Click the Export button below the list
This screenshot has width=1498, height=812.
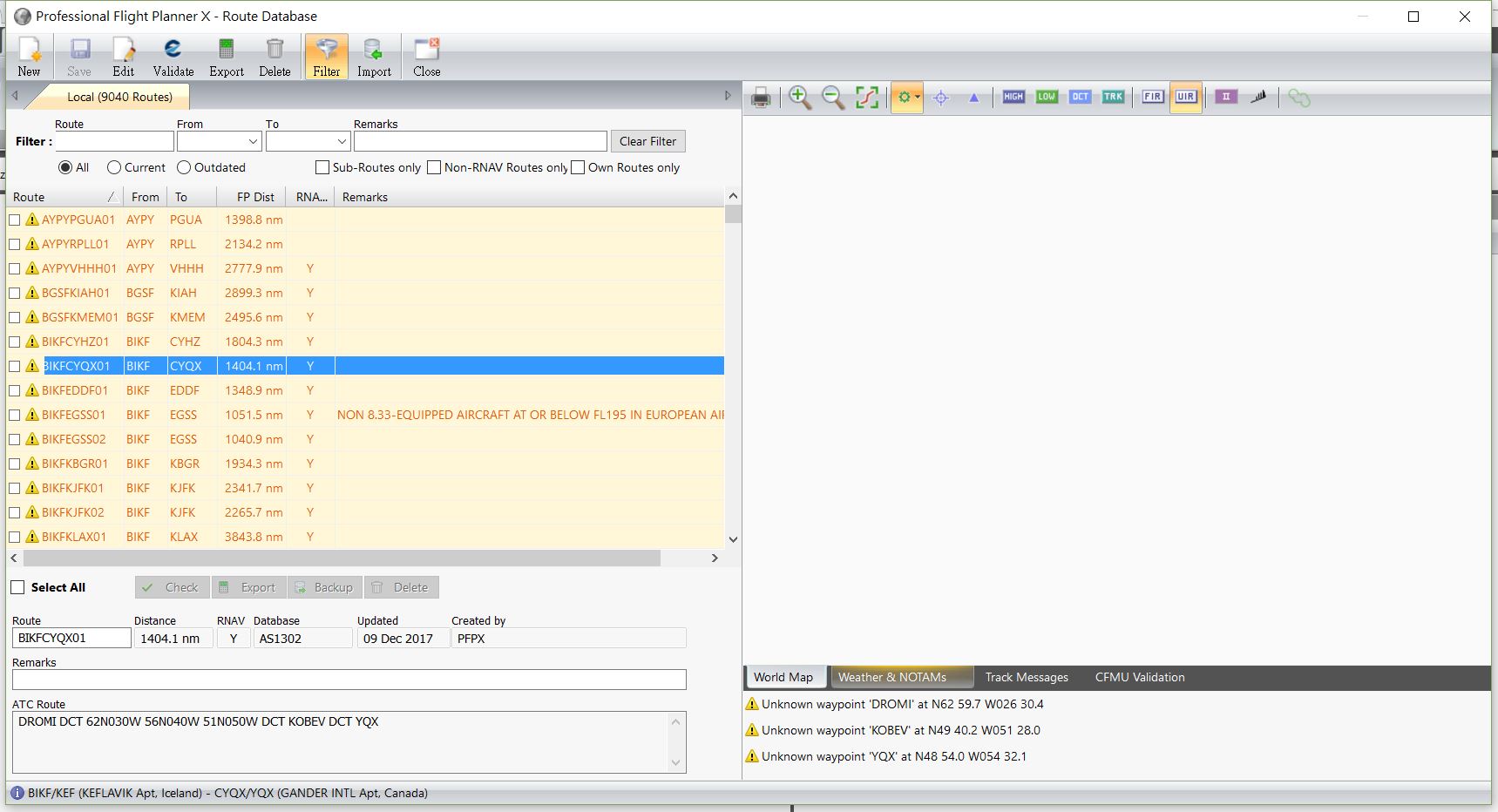[x=249, y=587]
